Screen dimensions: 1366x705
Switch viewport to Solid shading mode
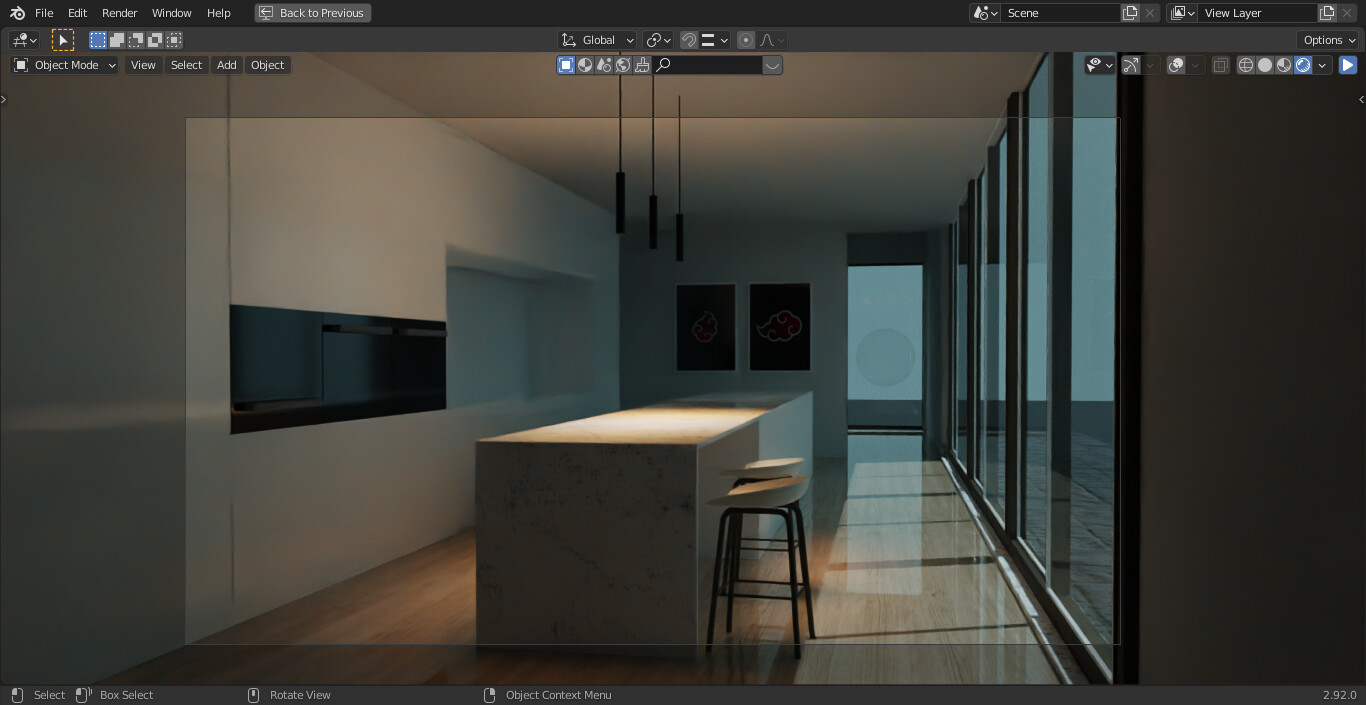1265,64
